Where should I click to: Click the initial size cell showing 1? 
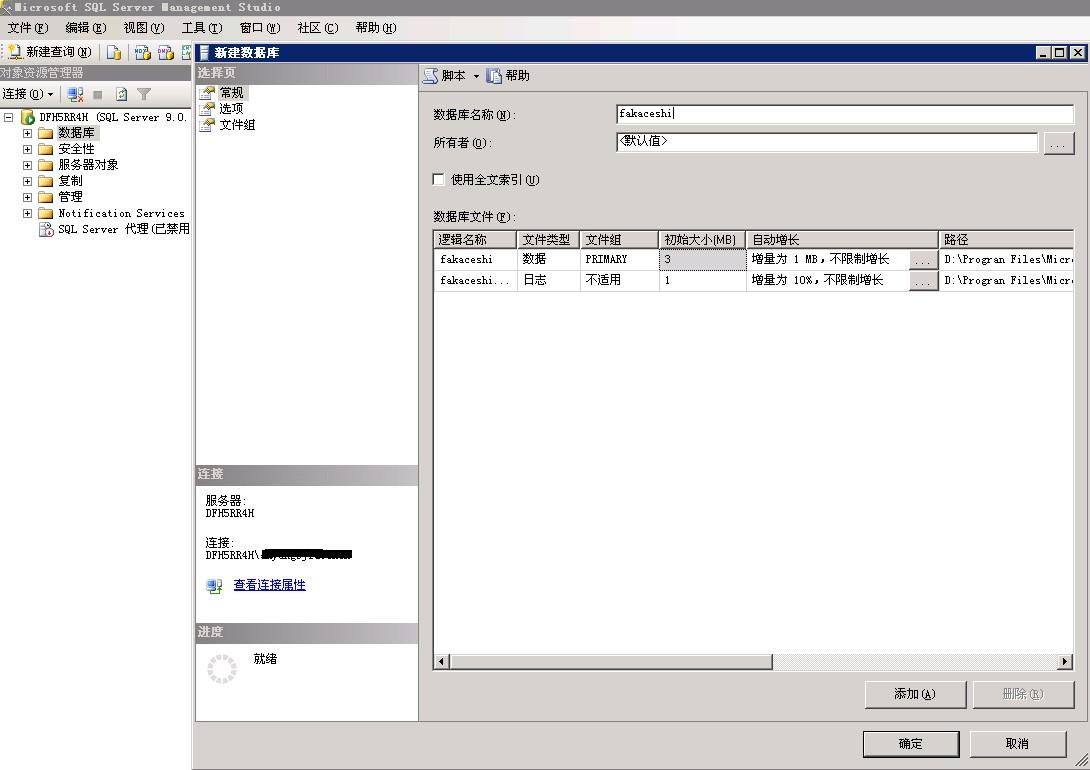pos(702,280)
